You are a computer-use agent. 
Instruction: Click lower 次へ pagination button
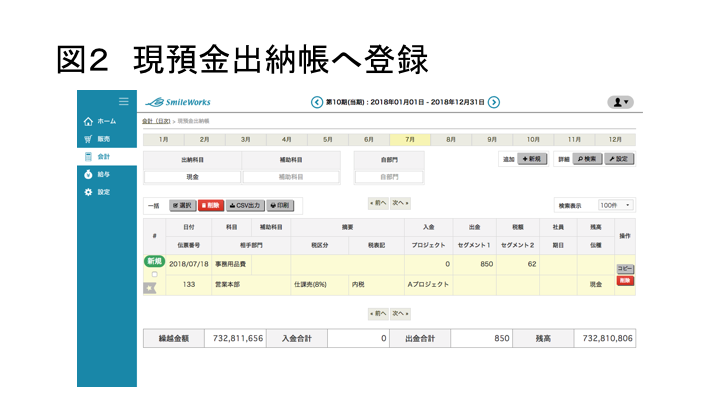tap(400, 314)
